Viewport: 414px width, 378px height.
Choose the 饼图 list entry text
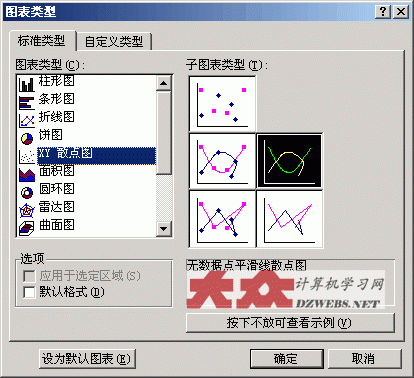tap(51, 135)
